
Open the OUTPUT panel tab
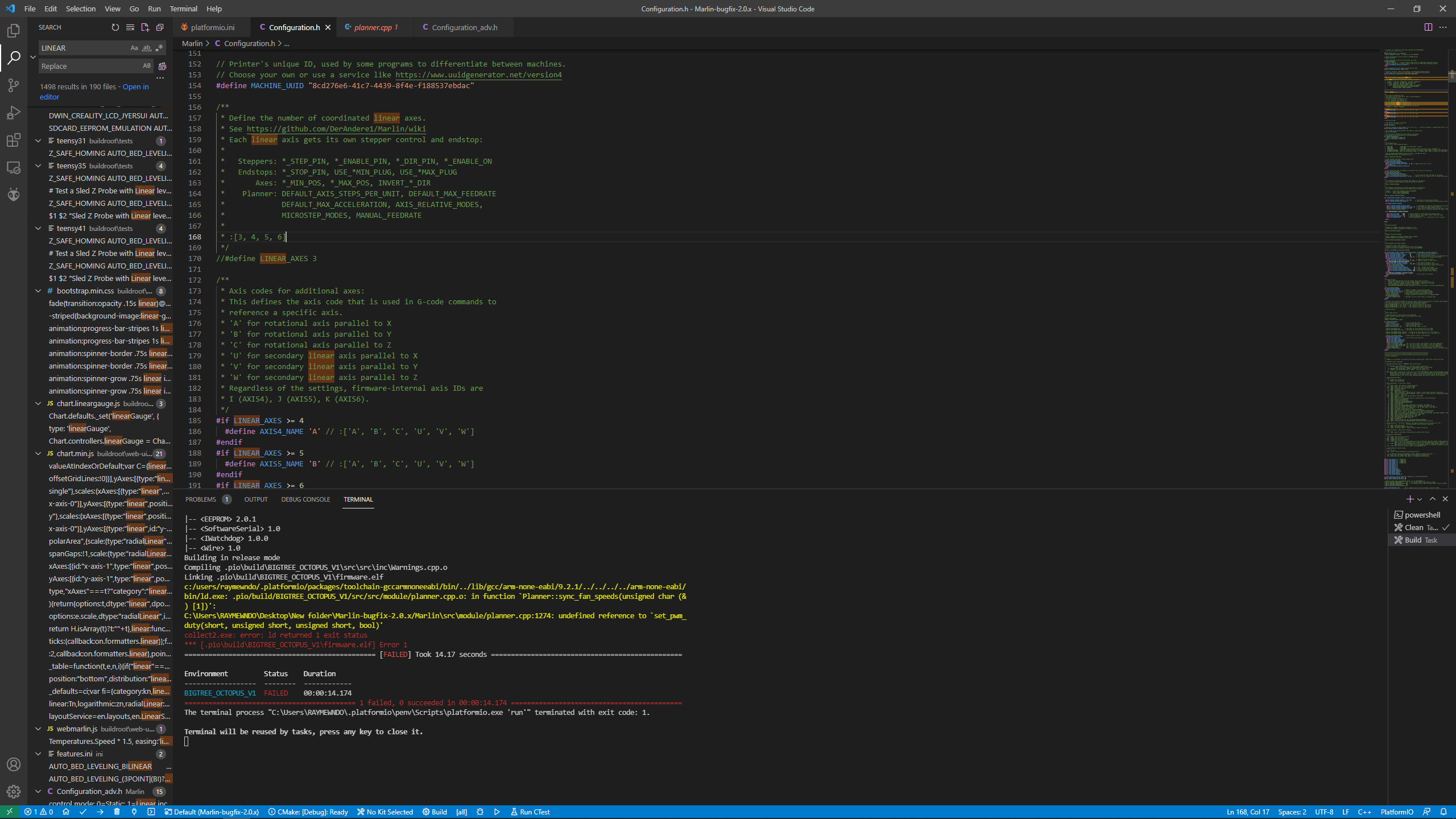[x=256, y=499]
